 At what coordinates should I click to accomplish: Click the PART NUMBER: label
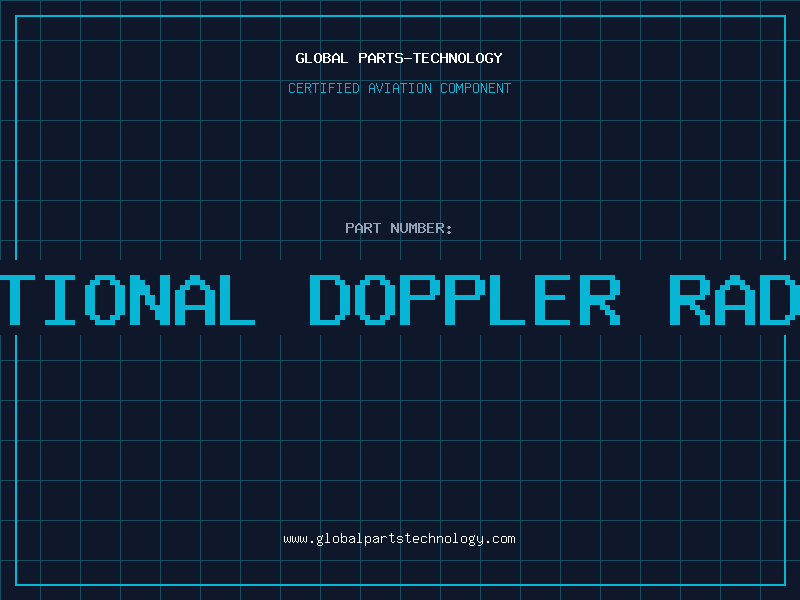(x=399, y=228)
